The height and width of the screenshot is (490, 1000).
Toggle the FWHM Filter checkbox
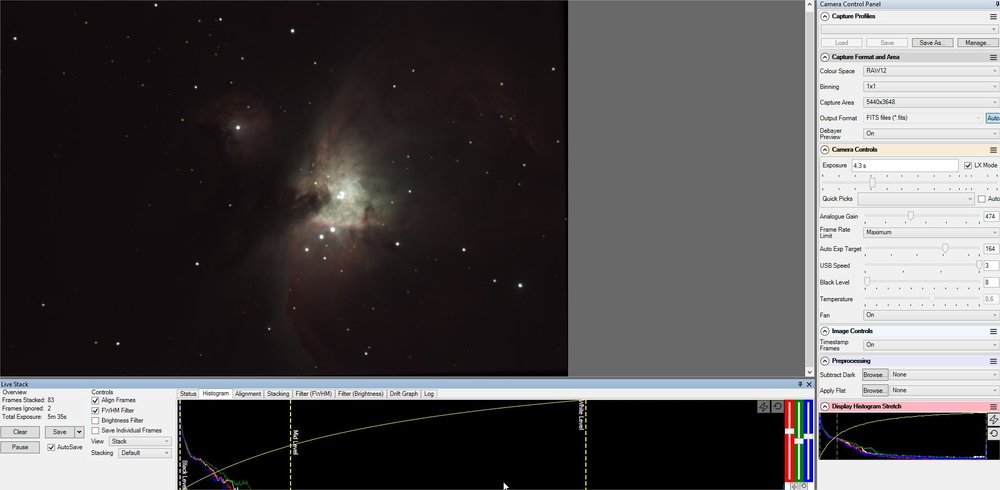[x=96, y=410]
